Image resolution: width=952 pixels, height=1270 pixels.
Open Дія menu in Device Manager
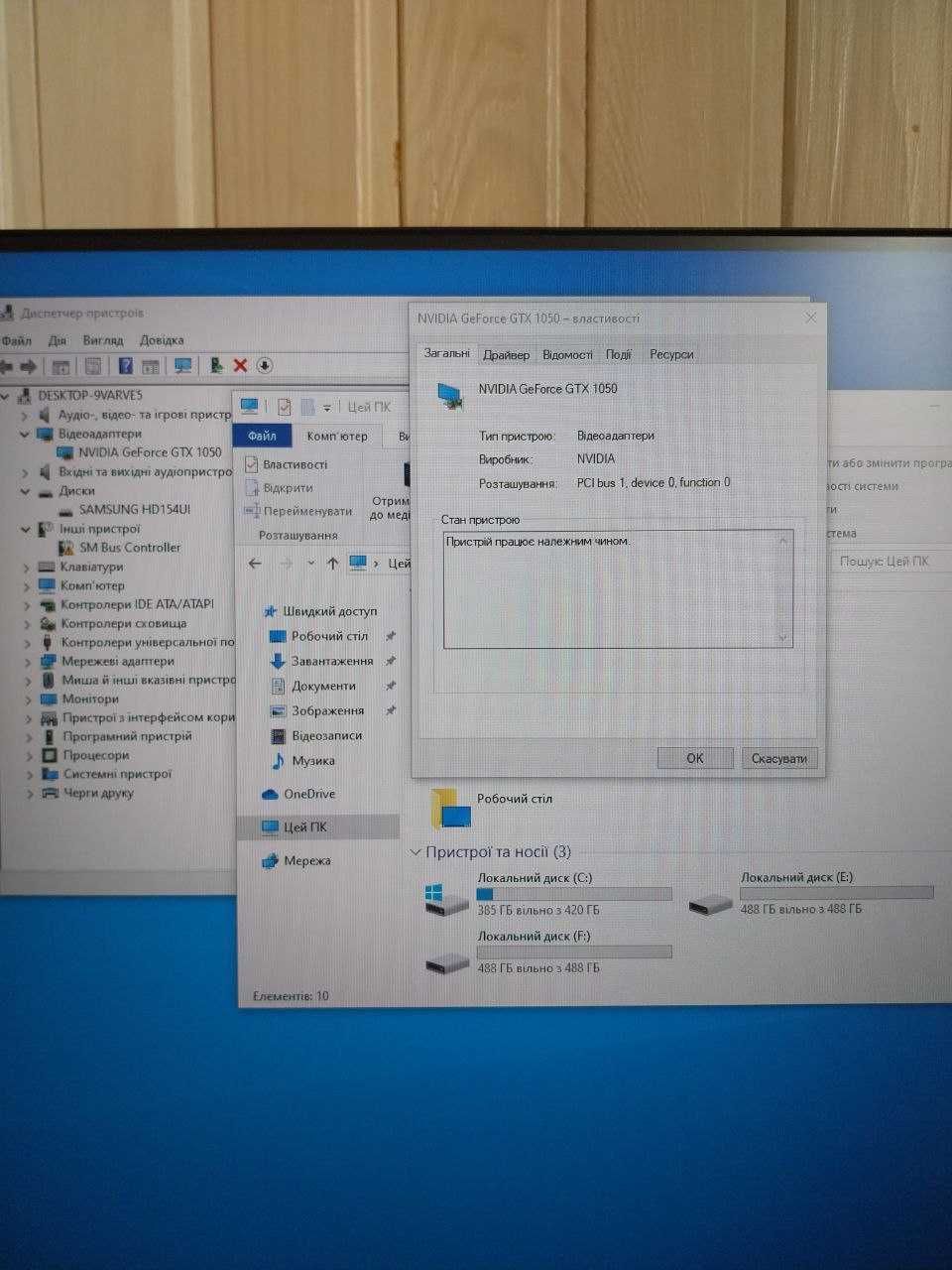58,340
